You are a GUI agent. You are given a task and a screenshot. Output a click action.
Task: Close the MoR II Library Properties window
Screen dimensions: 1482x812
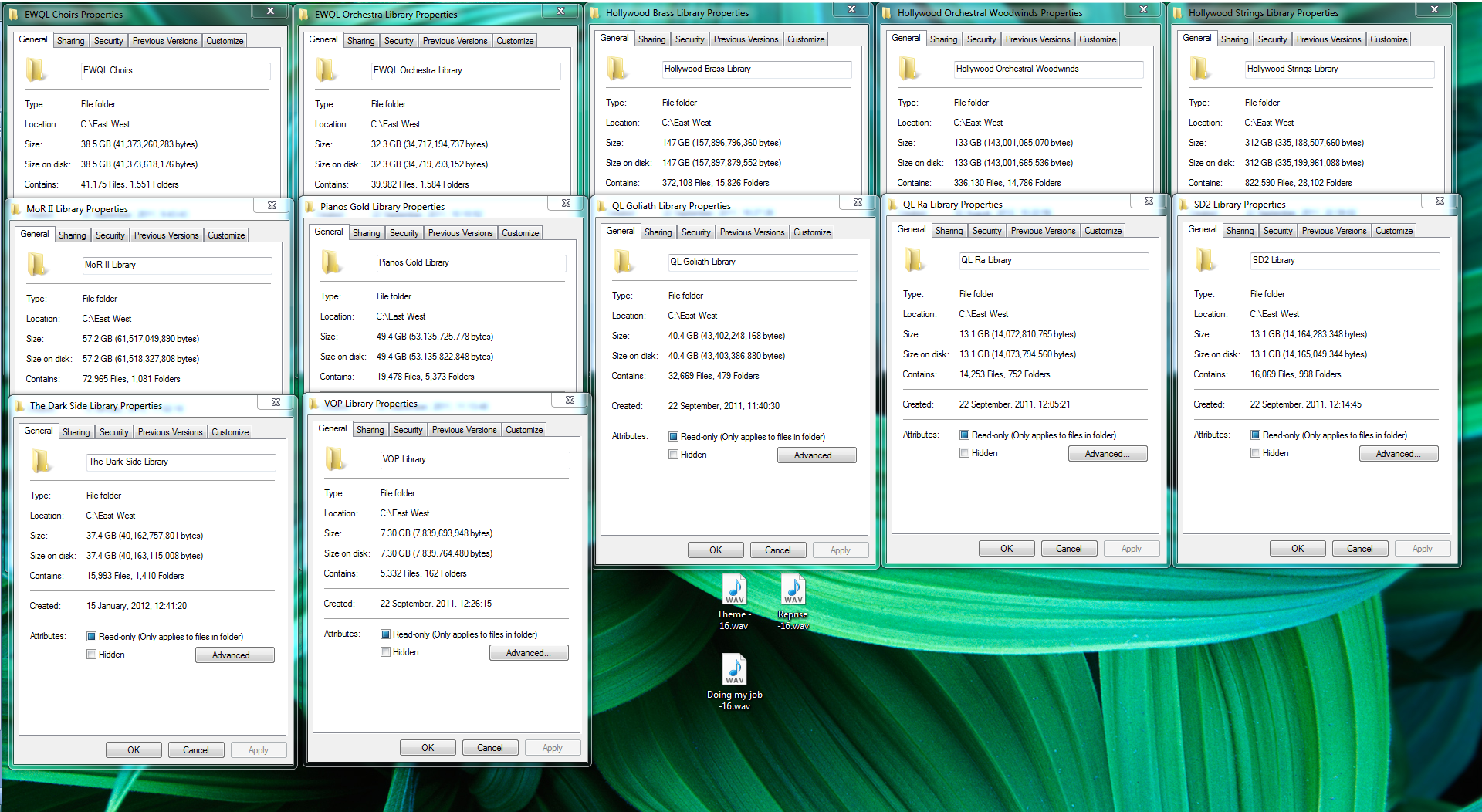coord(272,206)
